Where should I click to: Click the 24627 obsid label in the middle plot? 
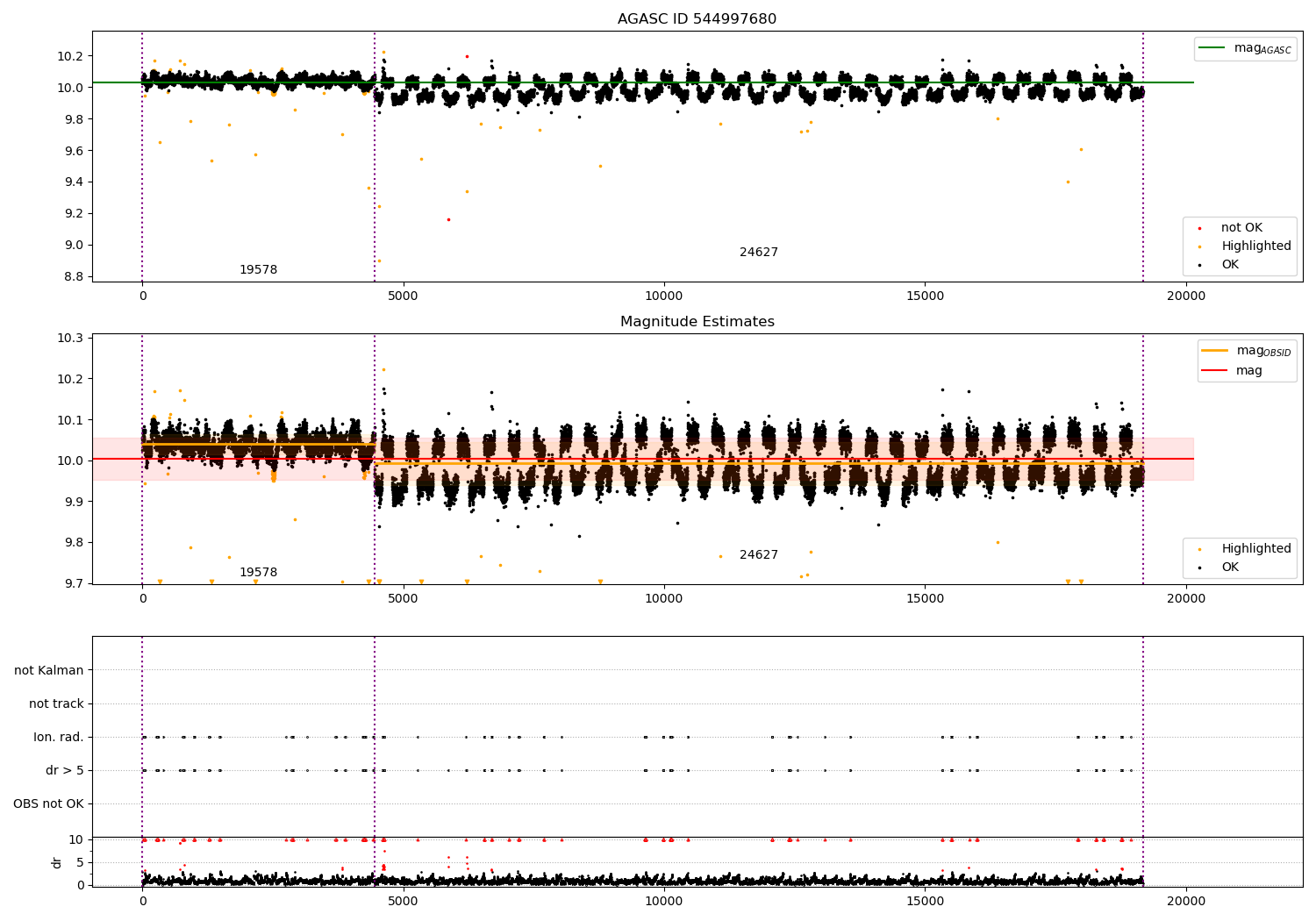click(x=759, y=555)
